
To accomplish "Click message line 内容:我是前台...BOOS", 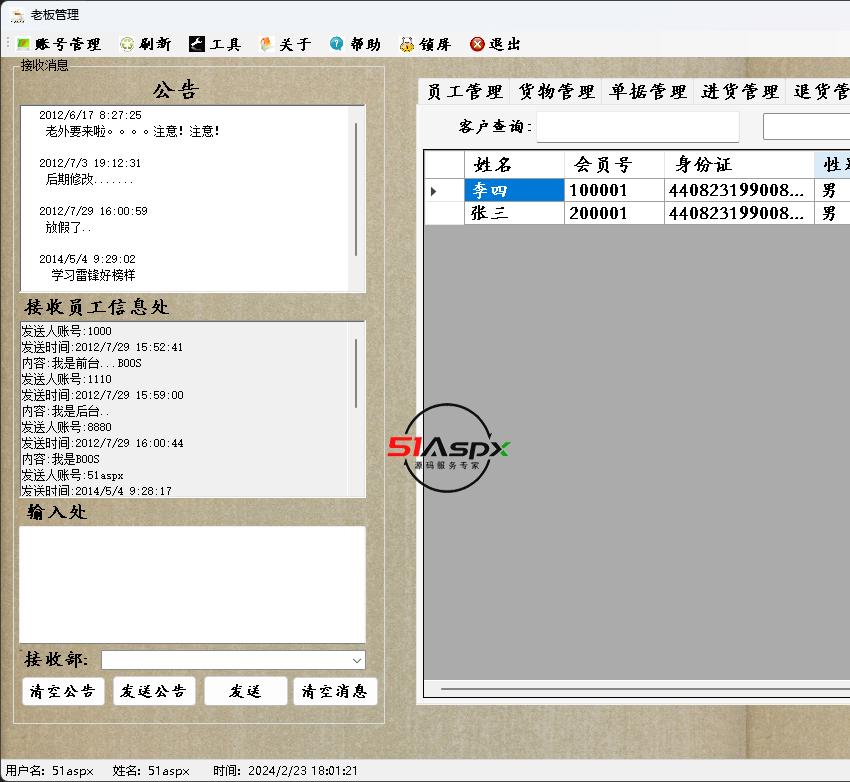I will (81, 363).
